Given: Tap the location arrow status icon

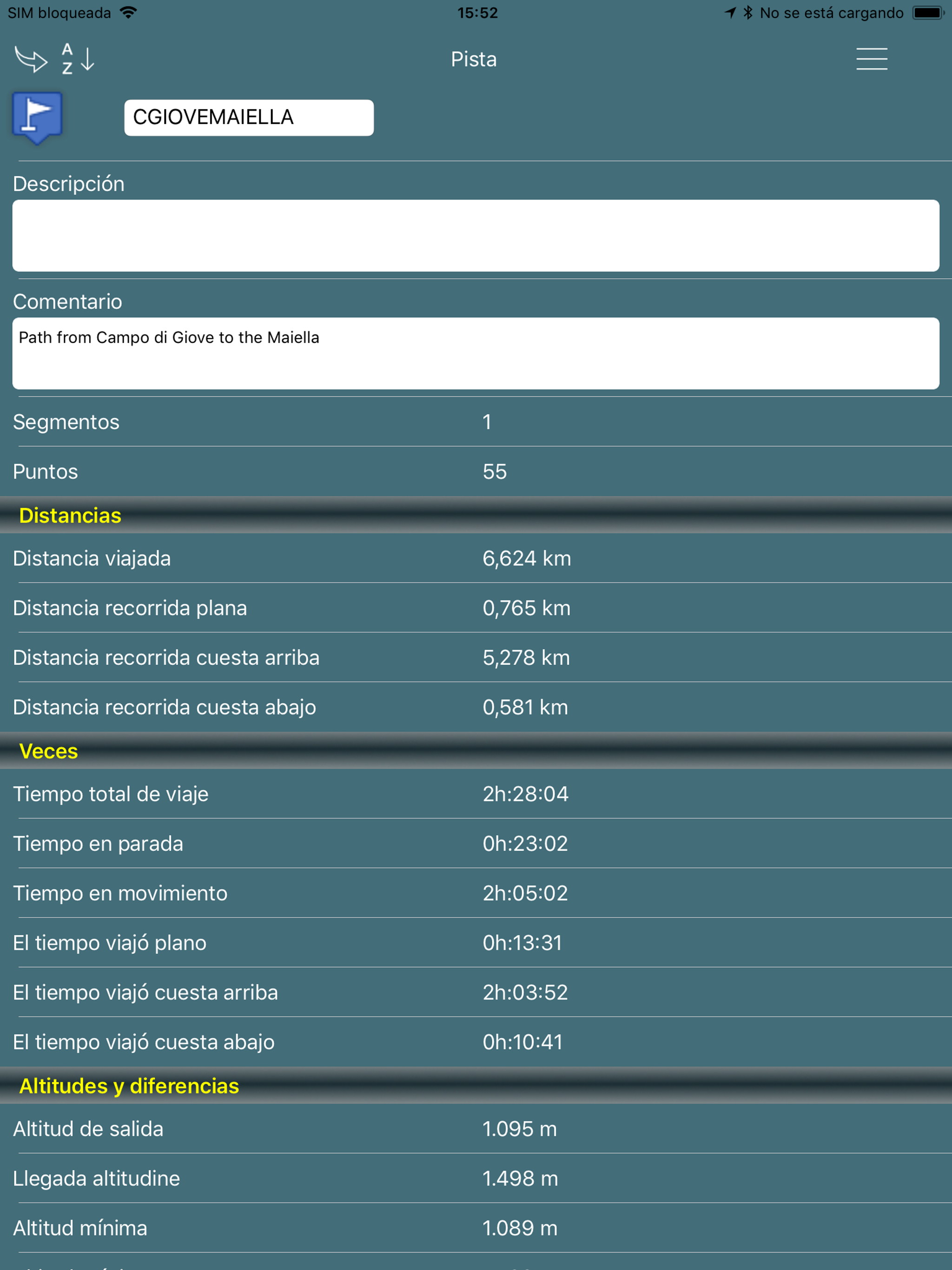Looking at the screenshot, I should 730,13.
